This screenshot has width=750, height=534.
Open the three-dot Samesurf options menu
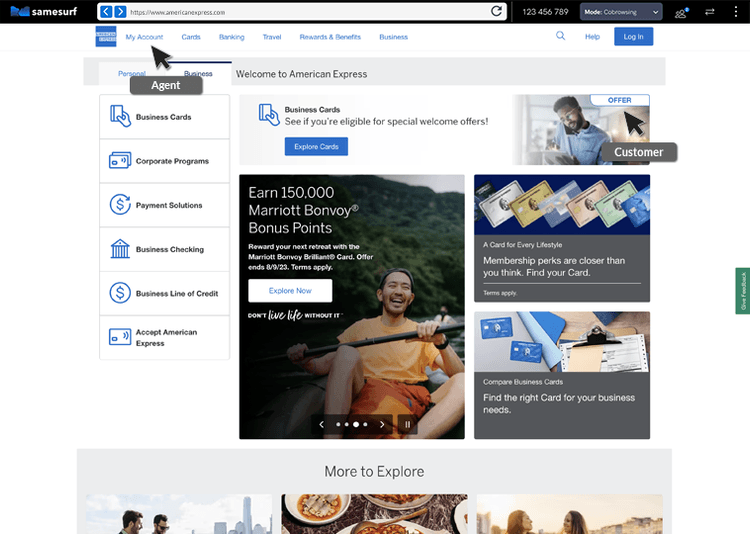click(735, 12)
